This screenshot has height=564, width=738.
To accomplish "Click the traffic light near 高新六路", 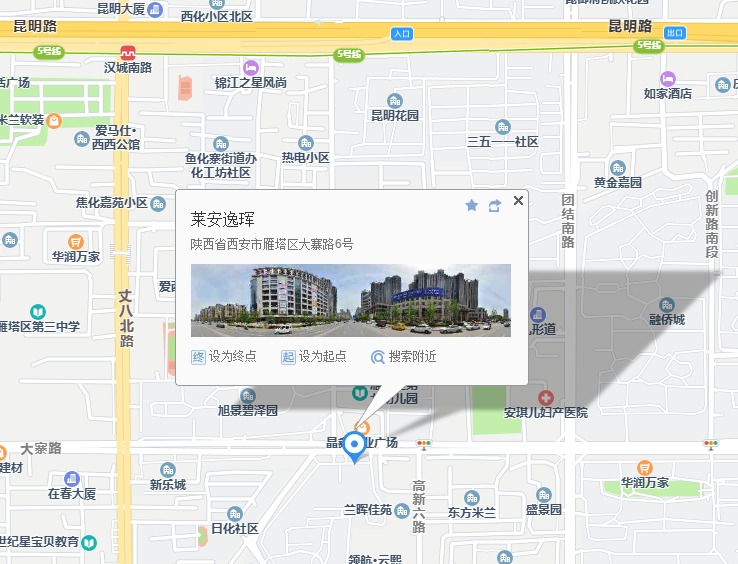I will point(424,444).
